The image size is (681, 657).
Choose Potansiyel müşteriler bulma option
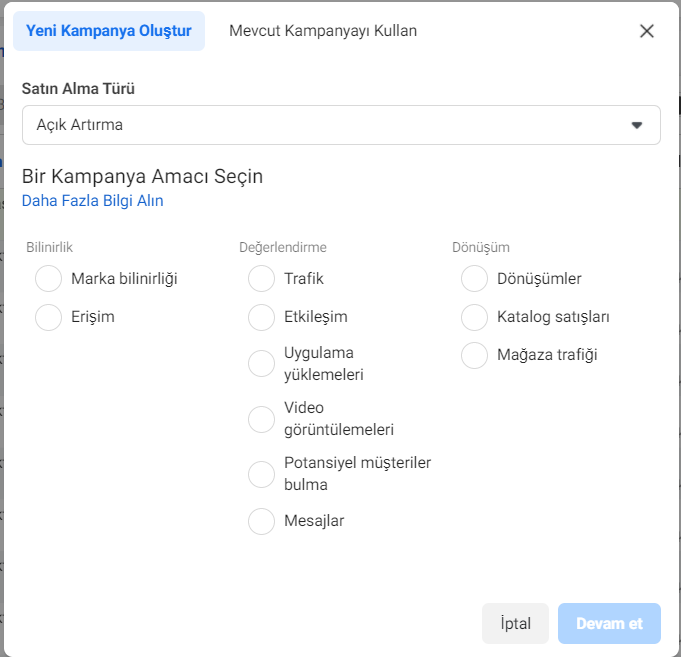pyautogui.click(x=262, y=474)
